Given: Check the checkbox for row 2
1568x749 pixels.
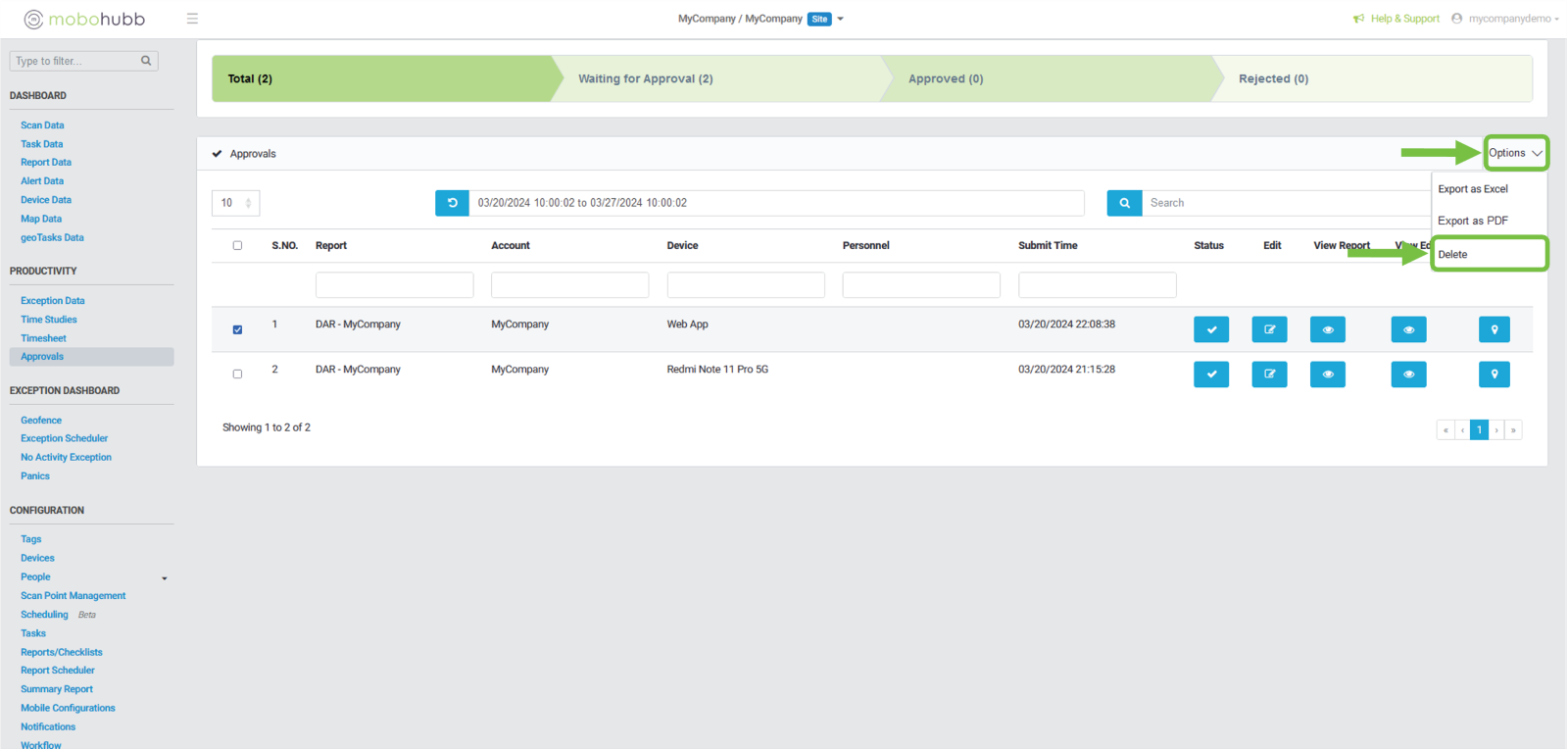Looking at the screenshot, I should 237,374.
